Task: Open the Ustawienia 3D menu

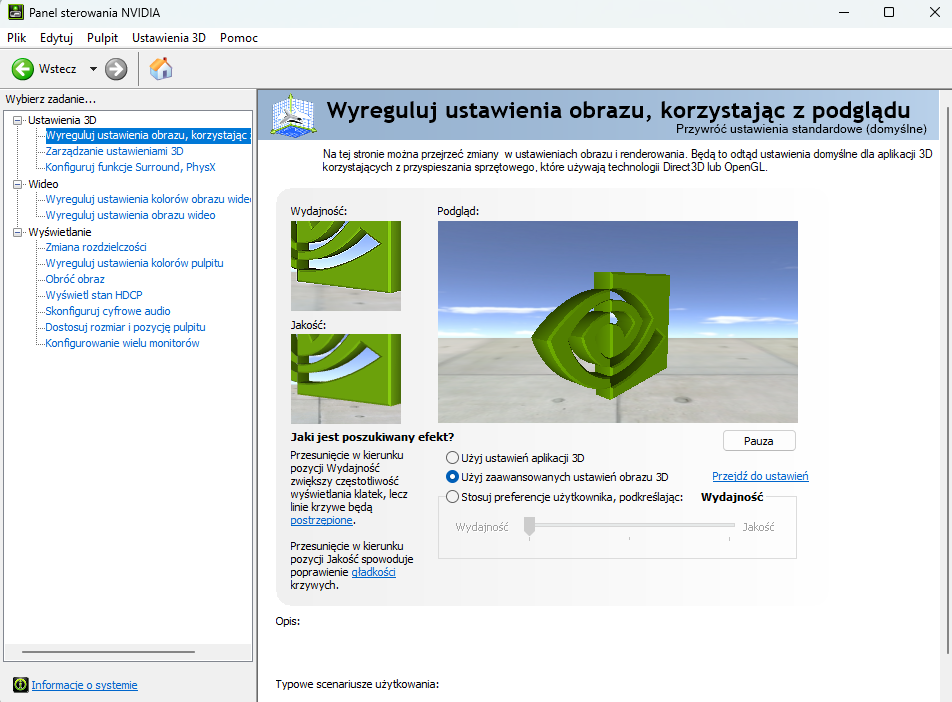Action: click(169, 38)
